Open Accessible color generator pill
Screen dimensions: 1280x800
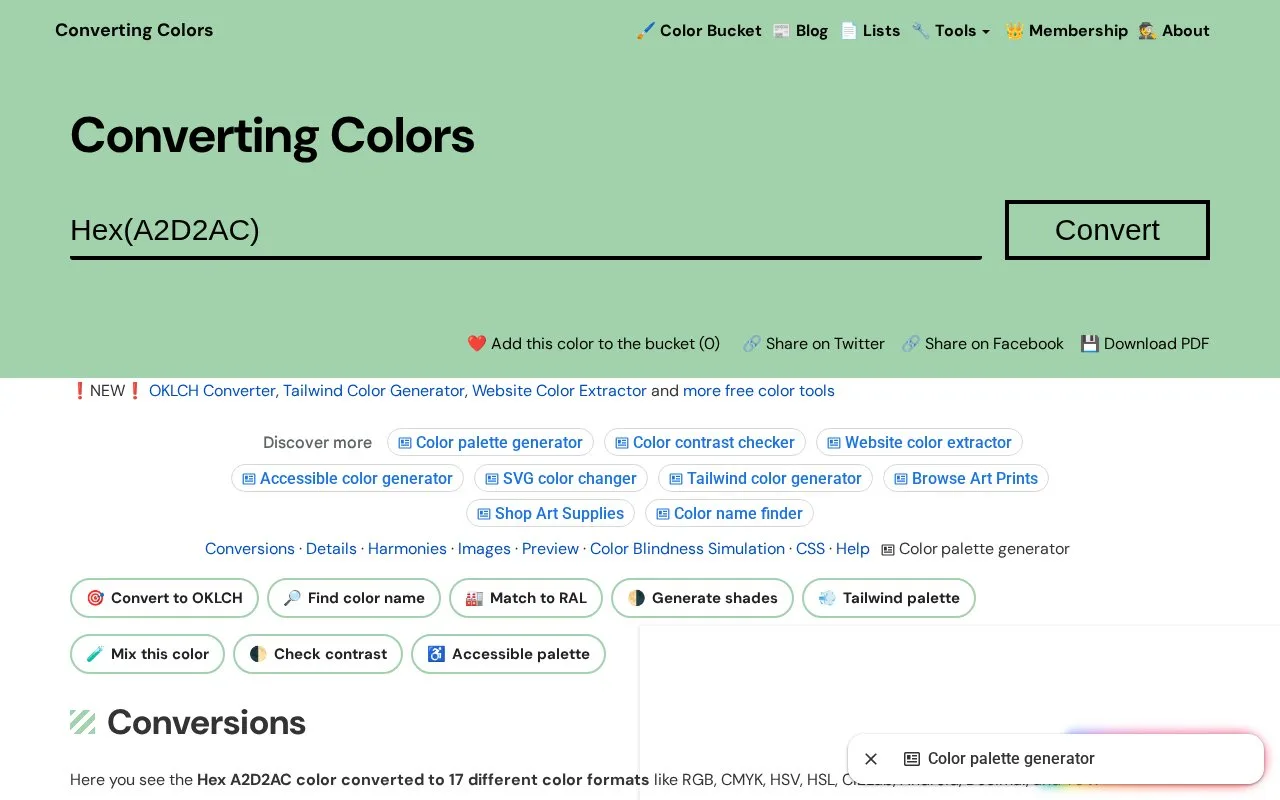coord(347,478)
